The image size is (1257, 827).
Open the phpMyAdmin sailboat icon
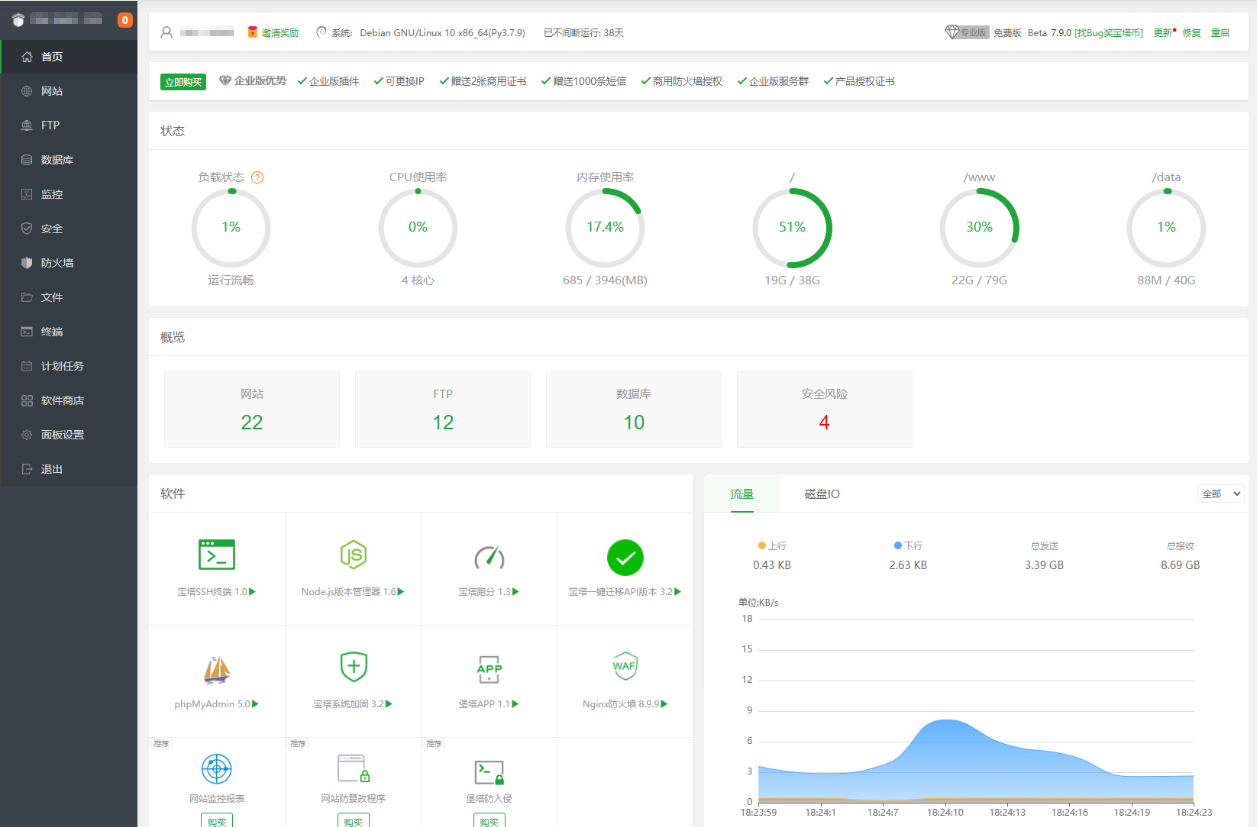[217, 668]
